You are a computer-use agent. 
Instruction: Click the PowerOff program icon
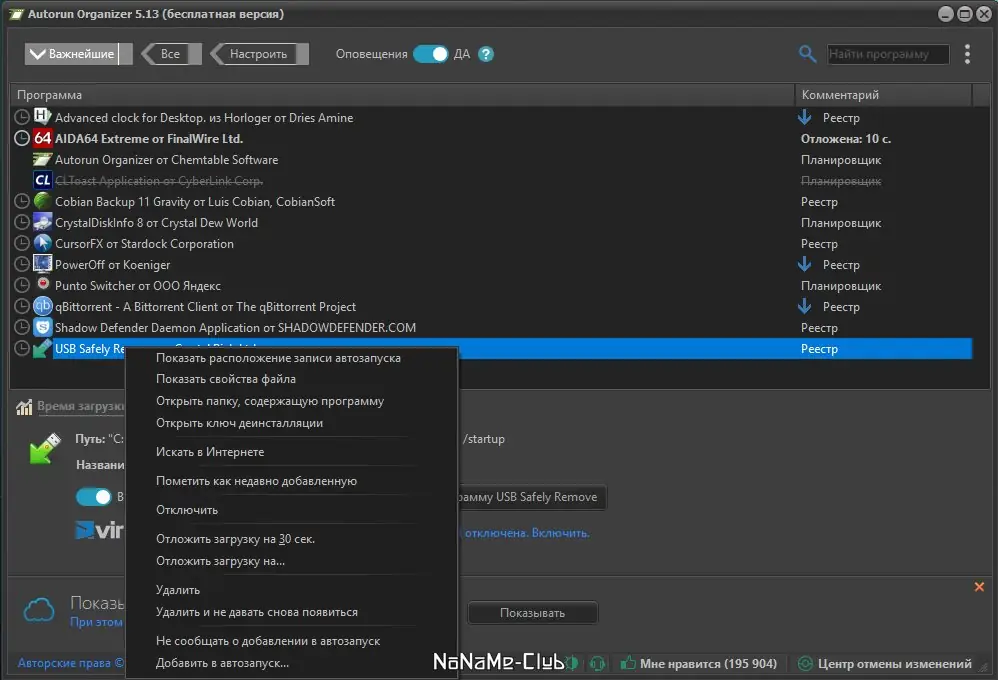coord(43,264)
